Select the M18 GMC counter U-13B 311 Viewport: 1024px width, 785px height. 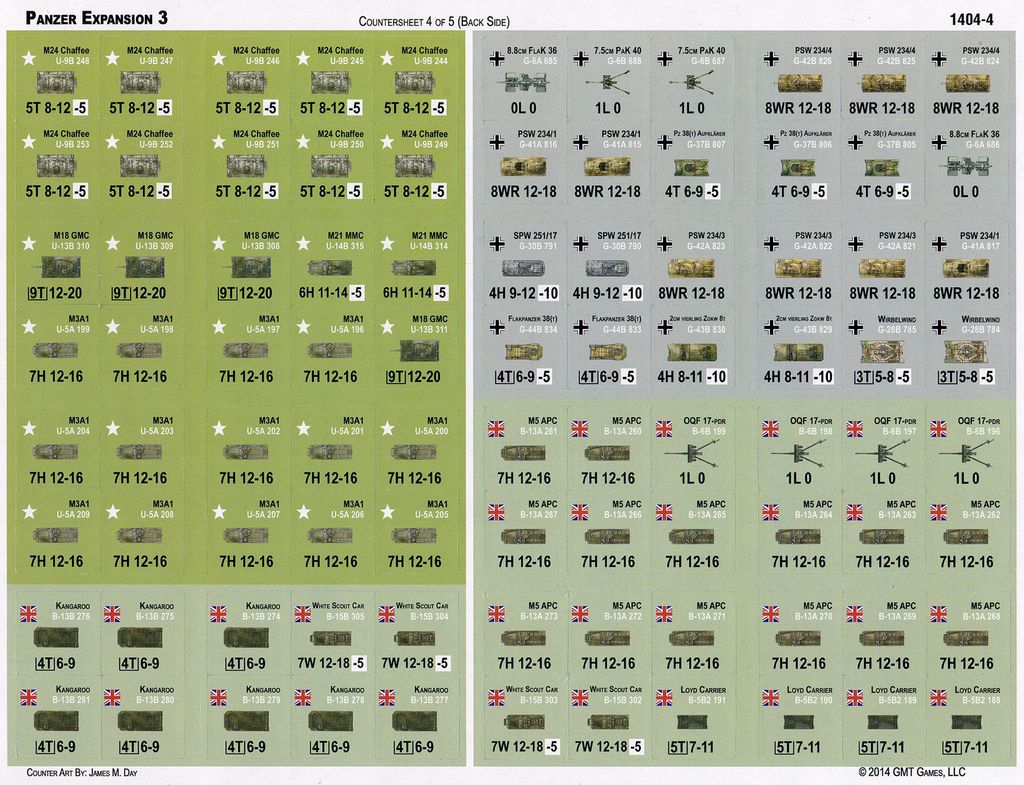pos(415,350)
